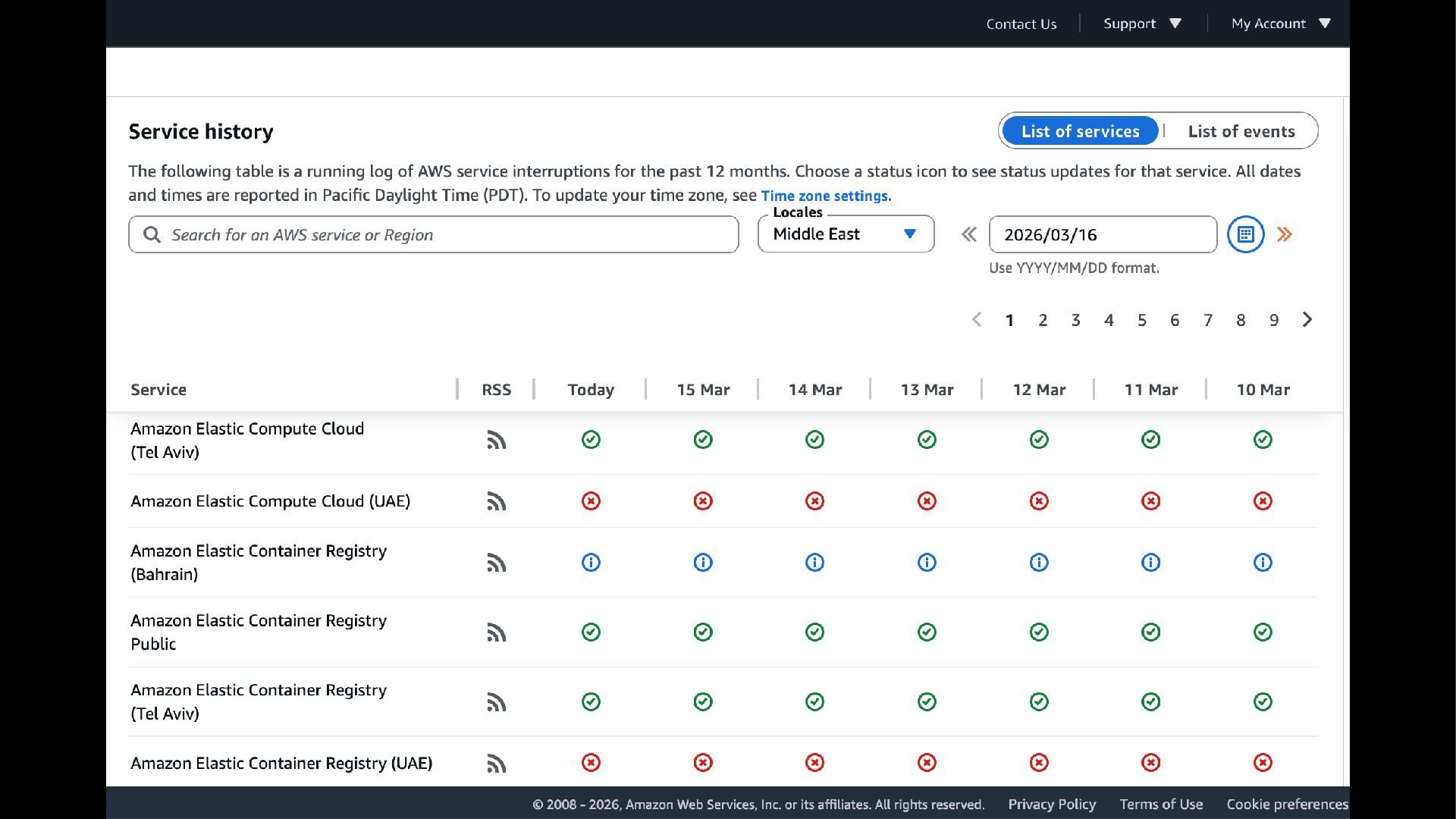Open the calendar date picker icon

(x=1245, y=234)
